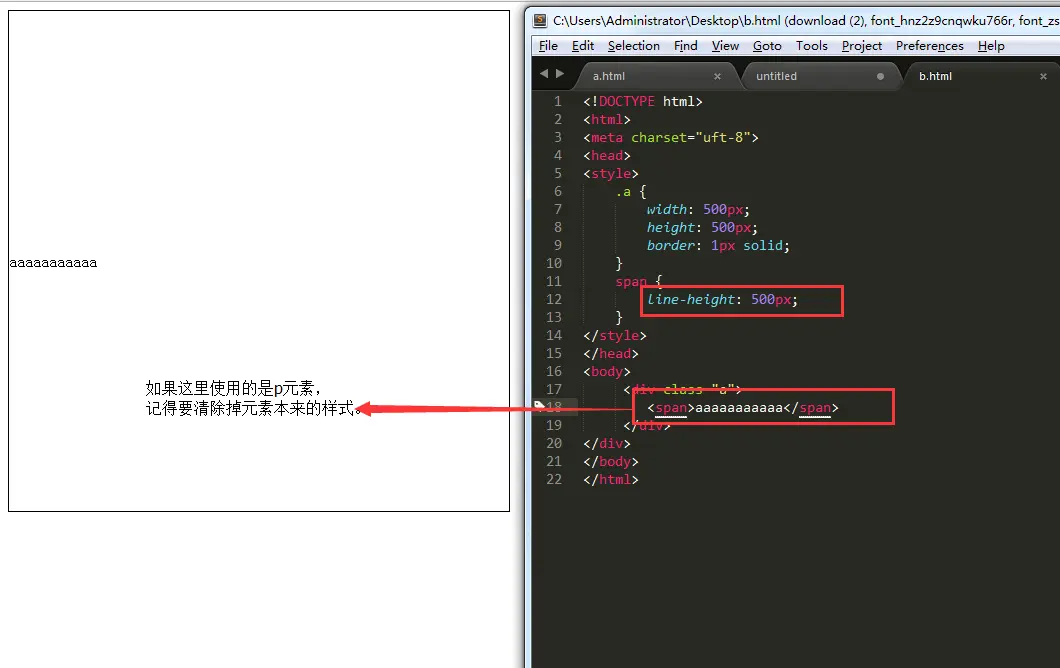Open the Selection menu
Viewport: 1060px width, 668px height.
(633, 46)
